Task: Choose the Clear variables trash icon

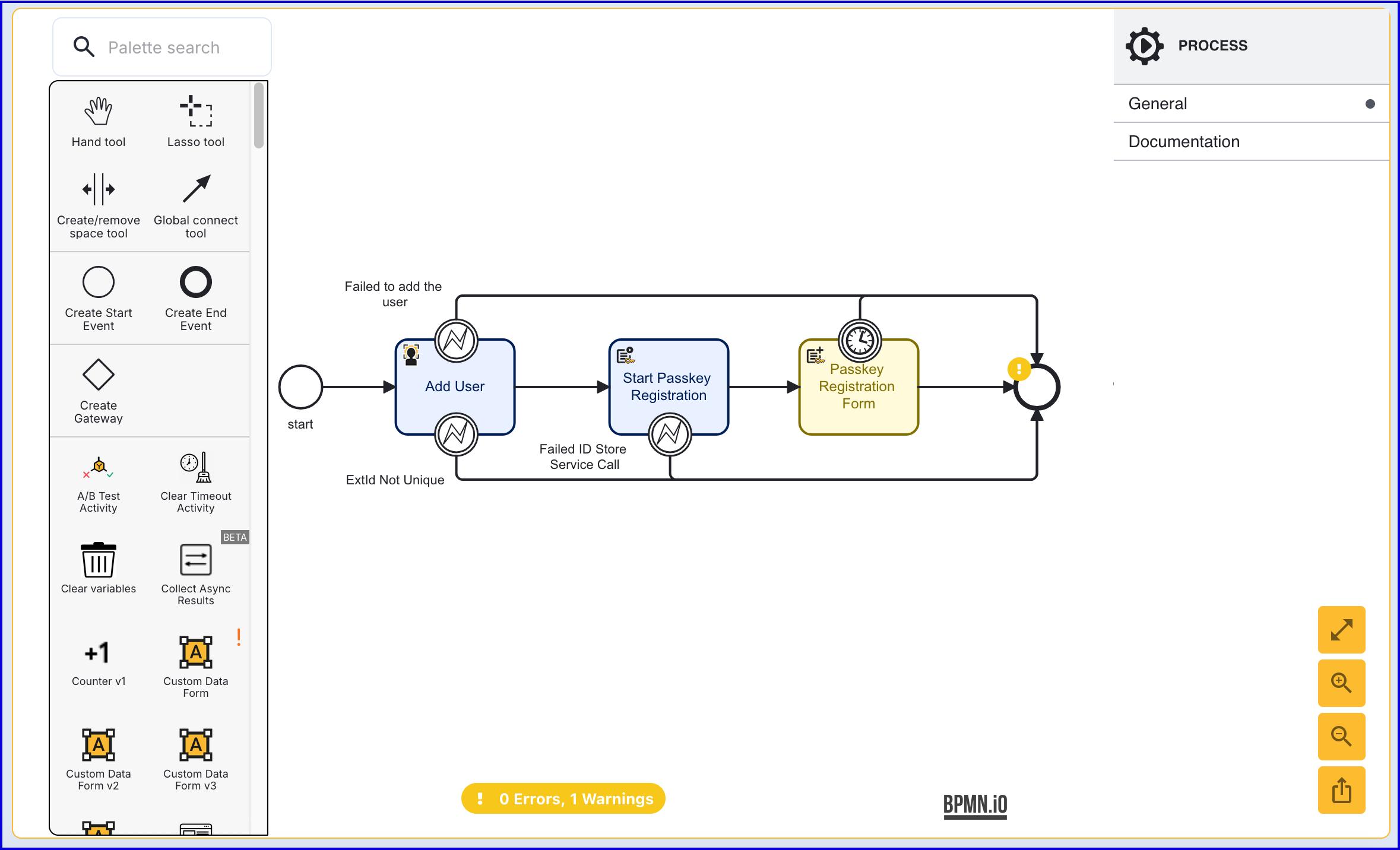Action: pos(99,560)
